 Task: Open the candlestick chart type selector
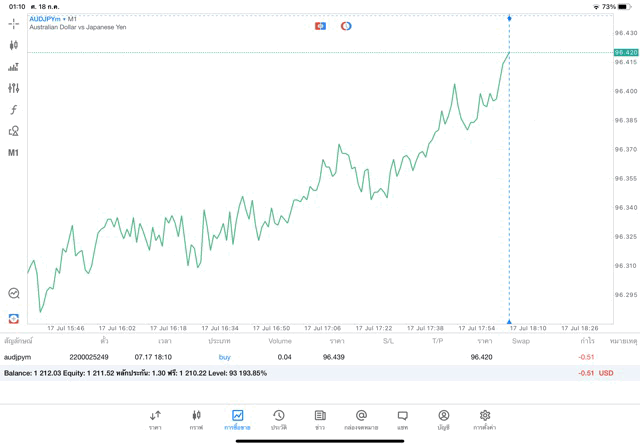coord(13,45)
